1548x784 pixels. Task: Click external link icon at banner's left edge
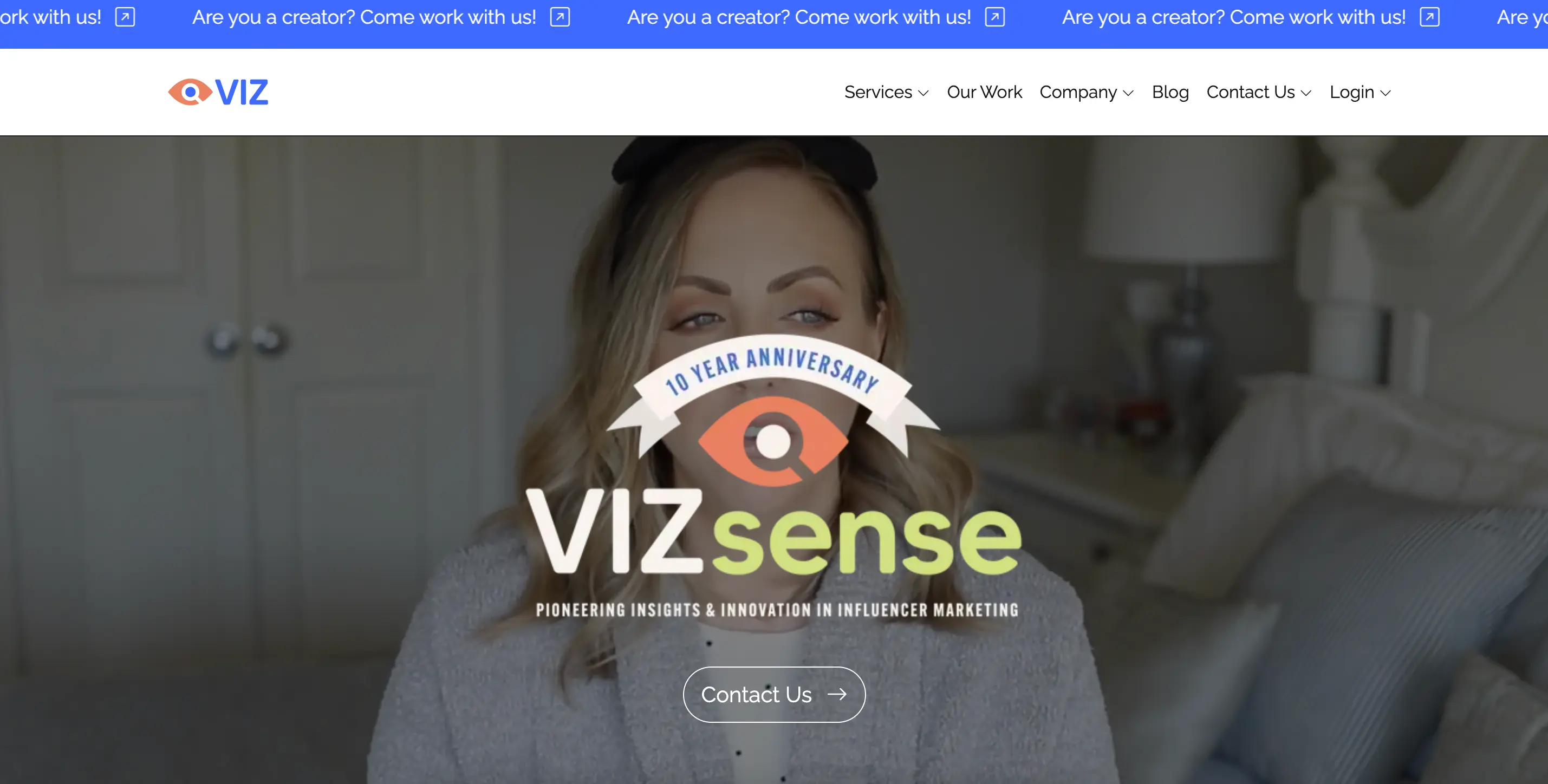(x=125, y=17)
